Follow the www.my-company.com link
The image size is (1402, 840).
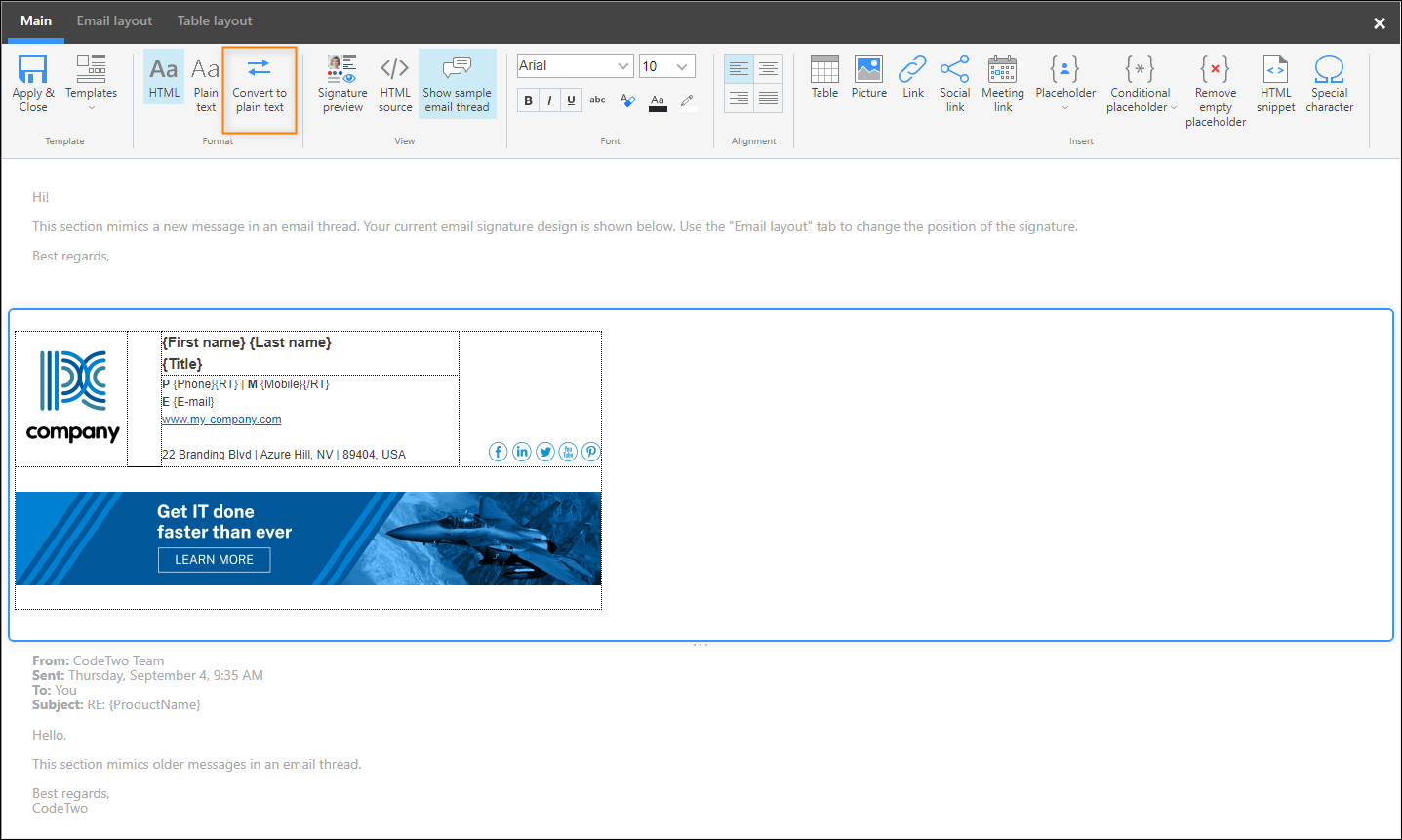click(221, 419)
